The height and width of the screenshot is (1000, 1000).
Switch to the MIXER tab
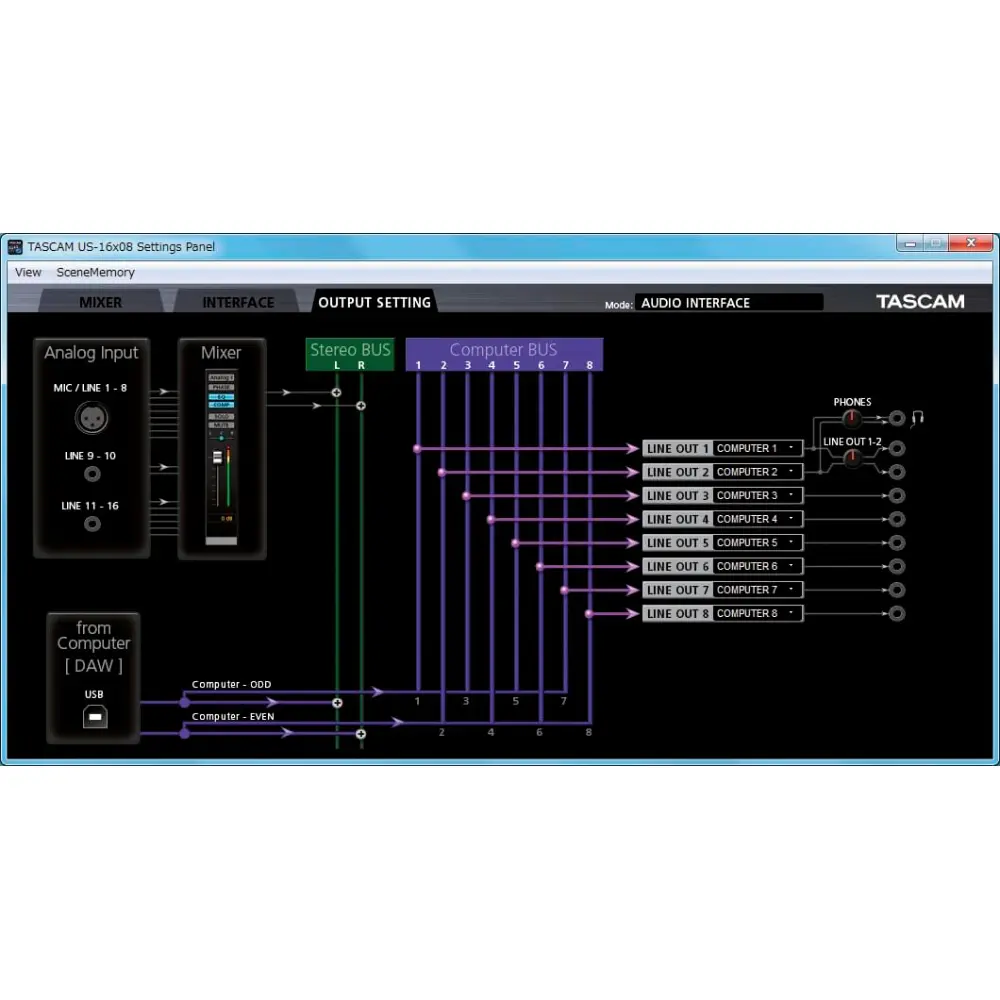click(x=101, y=302)
